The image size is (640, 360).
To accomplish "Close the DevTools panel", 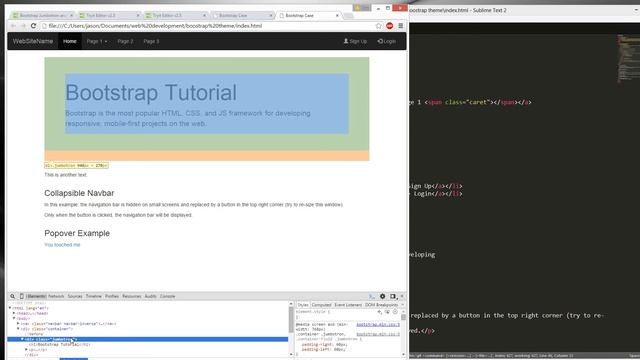I will [402, 296].
